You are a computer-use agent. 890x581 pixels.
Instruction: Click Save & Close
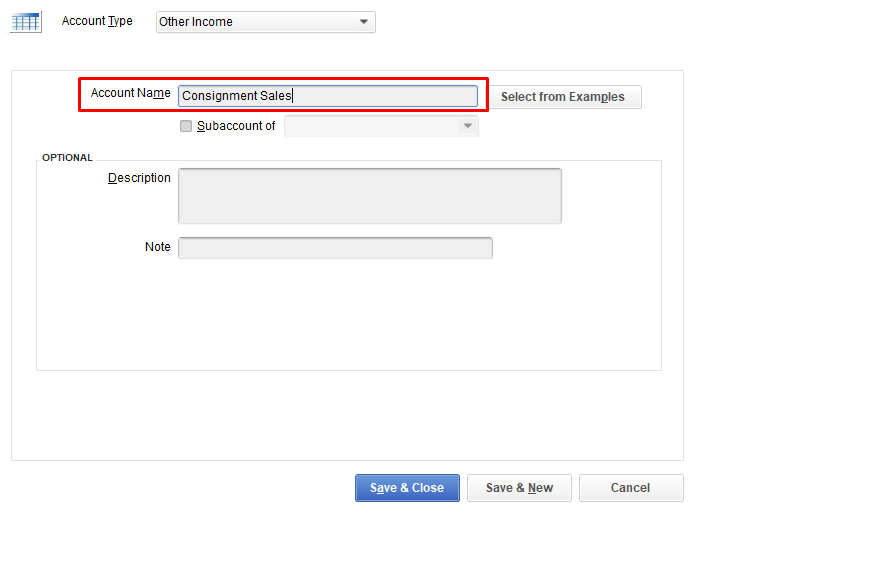(x=407, y=488)
